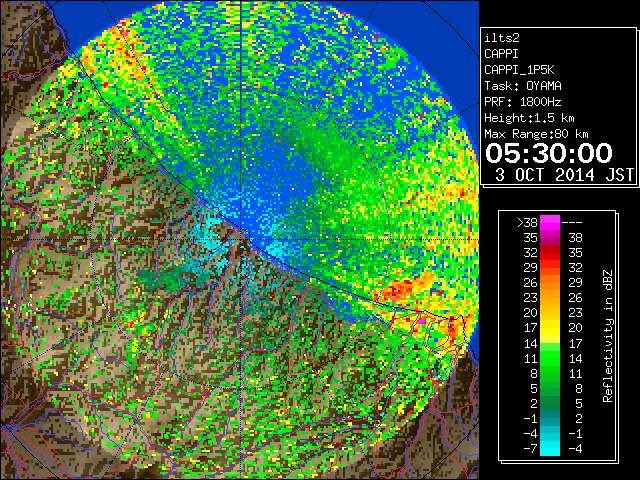The width and height of the screenshot is (640, 480).
Task: Click the ">38" legend label
Action: pyautogui.click(x=527, y=223)
